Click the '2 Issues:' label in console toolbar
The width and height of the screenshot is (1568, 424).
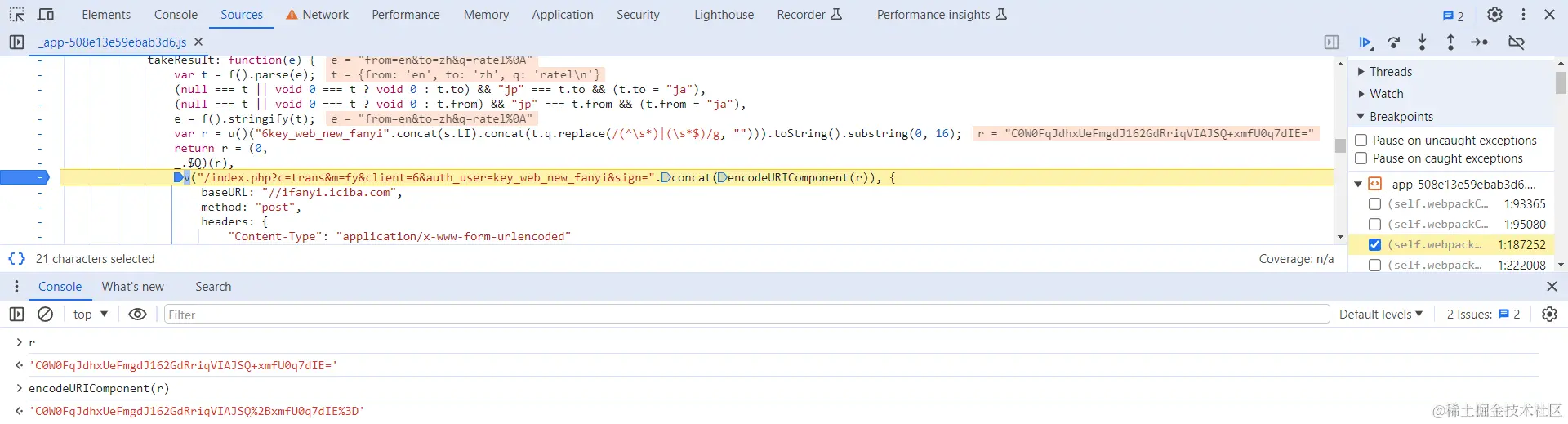coord(1469,315)
